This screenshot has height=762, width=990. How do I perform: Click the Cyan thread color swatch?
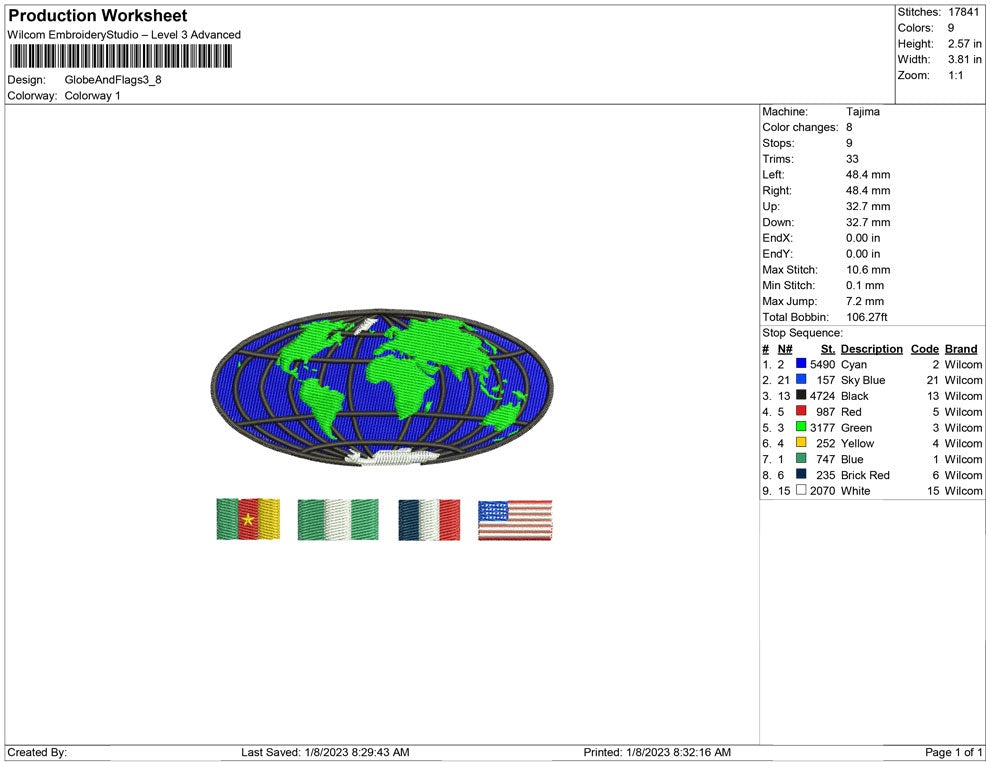point(801,365)
